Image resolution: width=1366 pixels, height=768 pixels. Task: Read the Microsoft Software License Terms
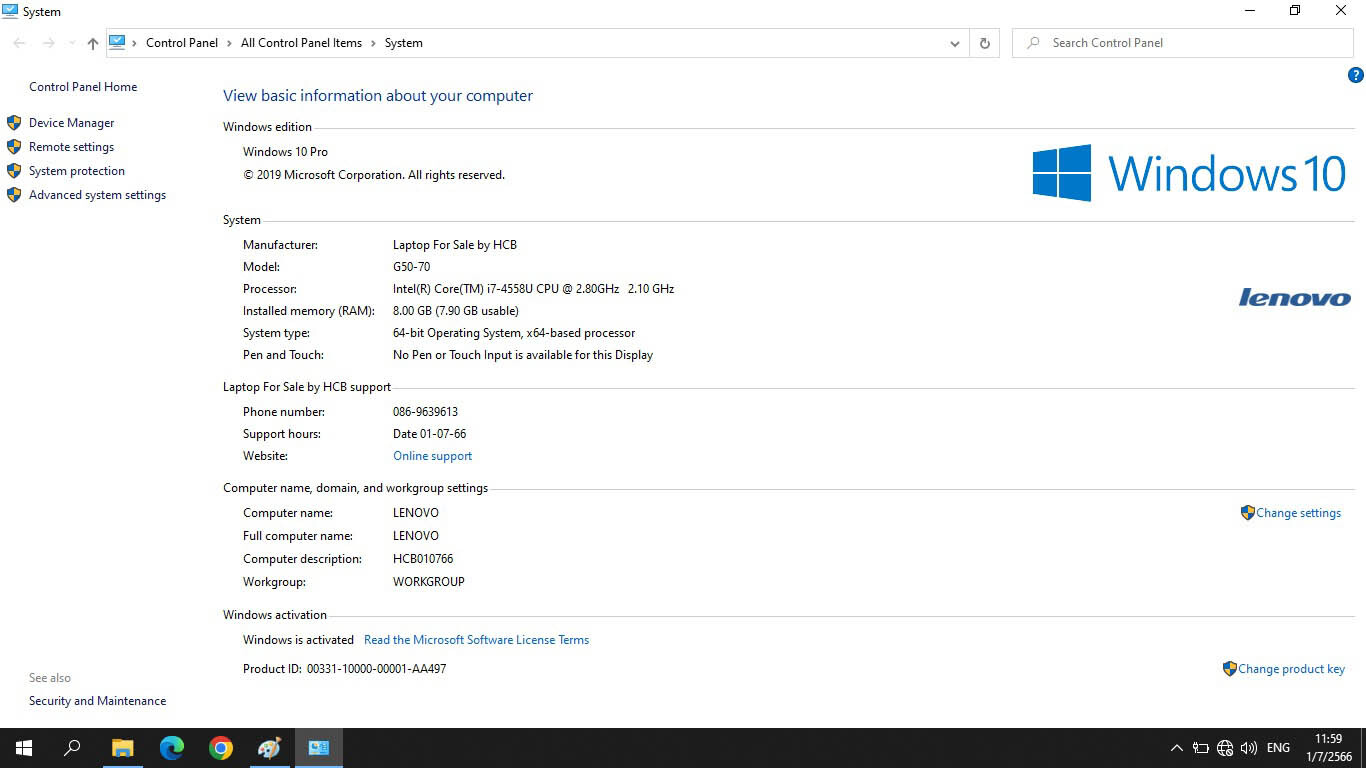476,640
